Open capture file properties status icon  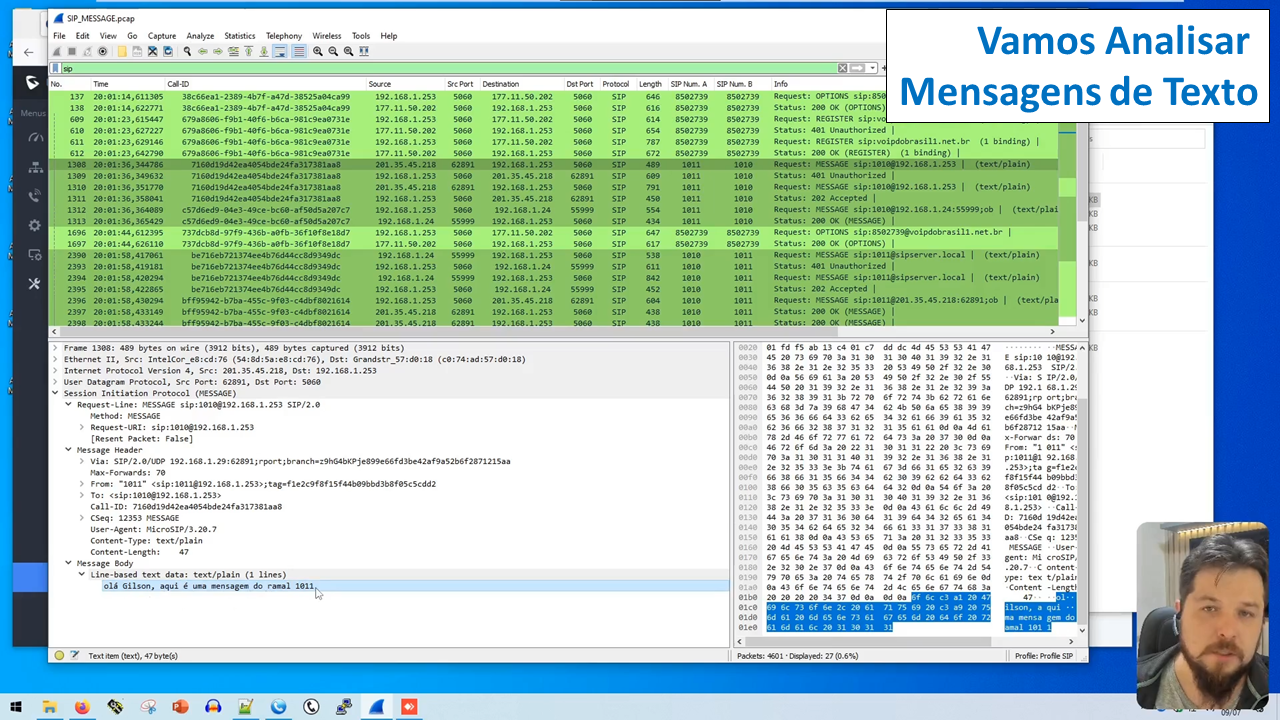click(75, 656)
